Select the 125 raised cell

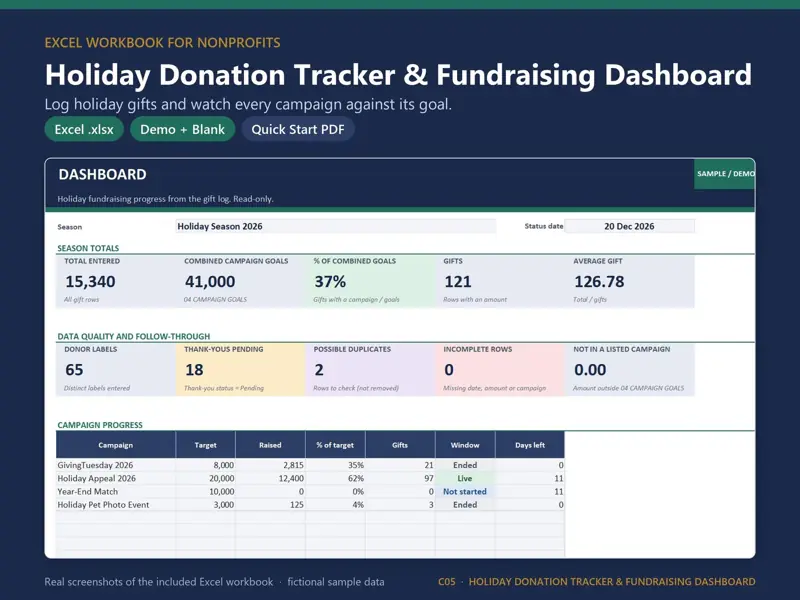[270, 505]
